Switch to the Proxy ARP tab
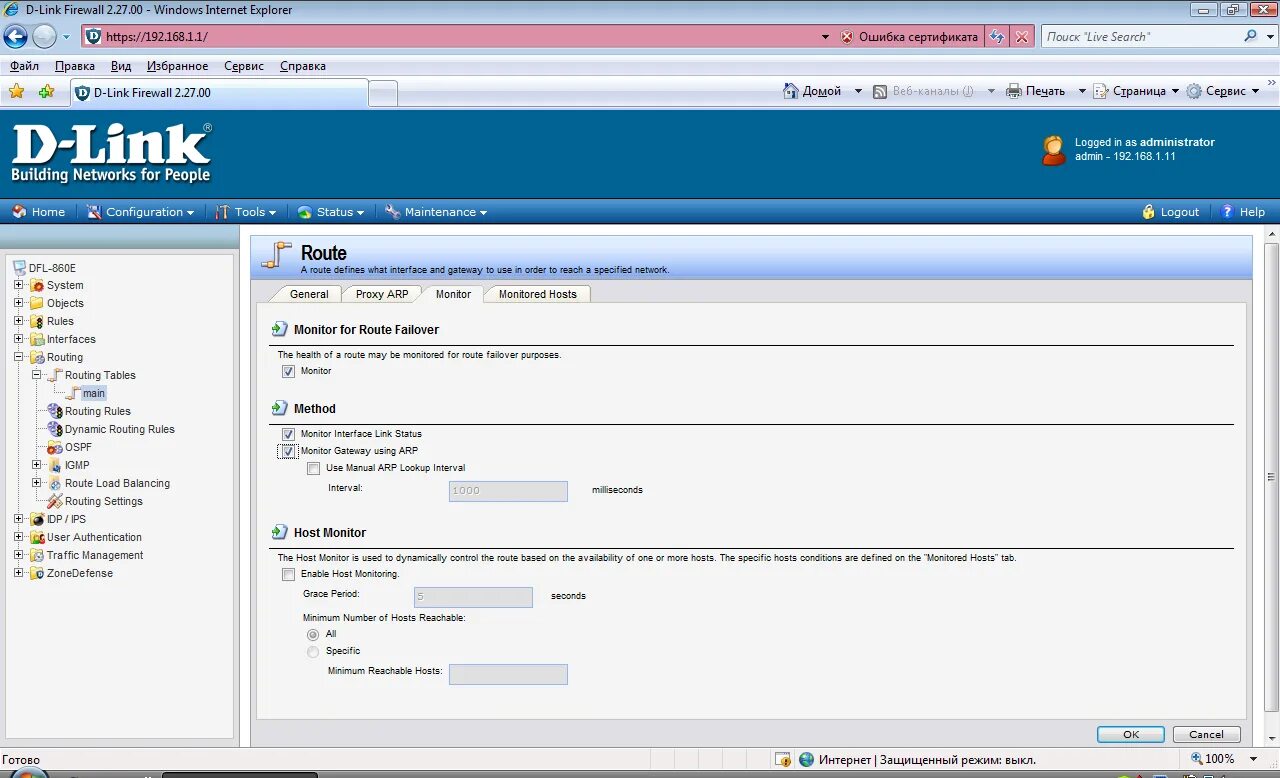This screenshot has width=1280, height=778. pos(382,294)
